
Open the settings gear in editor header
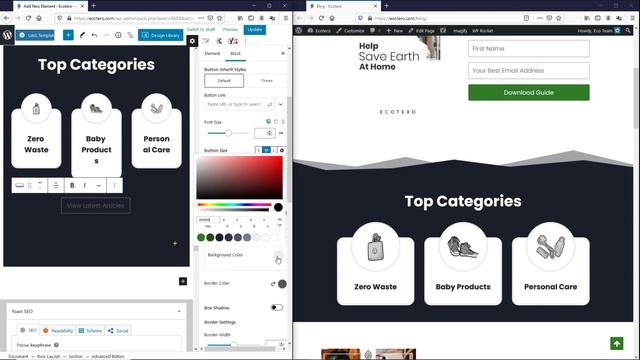(192, 41)
